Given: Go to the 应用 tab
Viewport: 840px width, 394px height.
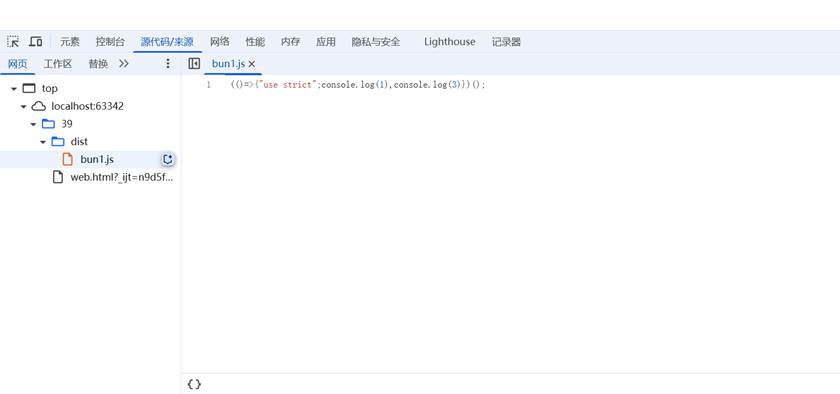Looking at the screenshot, I should coord(326,42).
